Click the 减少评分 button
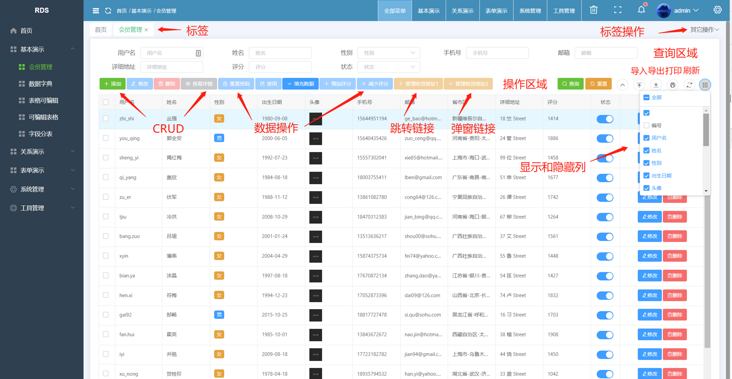The height and width of the screenshot is (379, 732). [x=375, y=84]
